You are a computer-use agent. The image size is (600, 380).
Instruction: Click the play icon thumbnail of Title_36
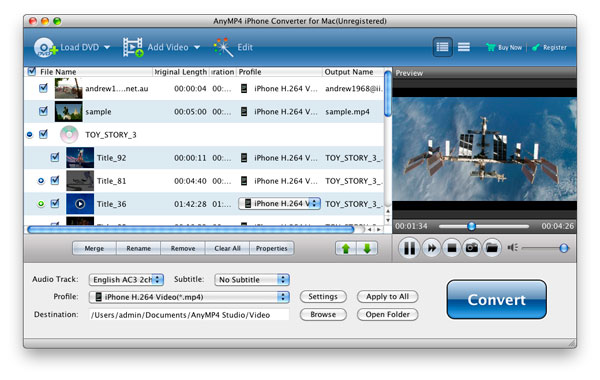click(x=80, y=204)
